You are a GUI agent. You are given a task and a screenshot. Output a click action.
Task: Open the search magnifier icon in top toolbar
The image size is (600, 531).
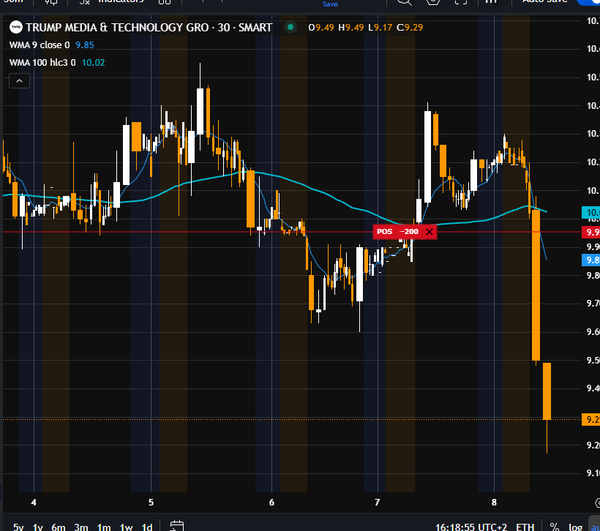point(404,2)
